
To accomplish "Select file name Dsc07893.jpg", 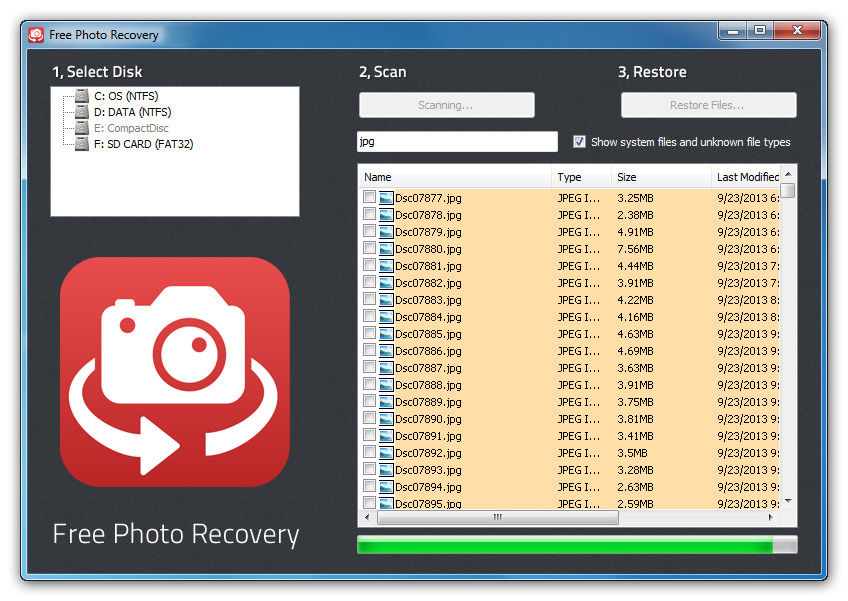I will [x=428, y=470].
